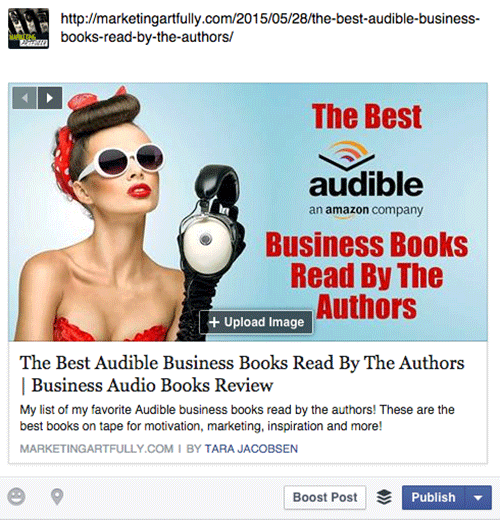Expand the Publish dropdown arrow
This screenshot has height=520, width=500.
point(478,498)
